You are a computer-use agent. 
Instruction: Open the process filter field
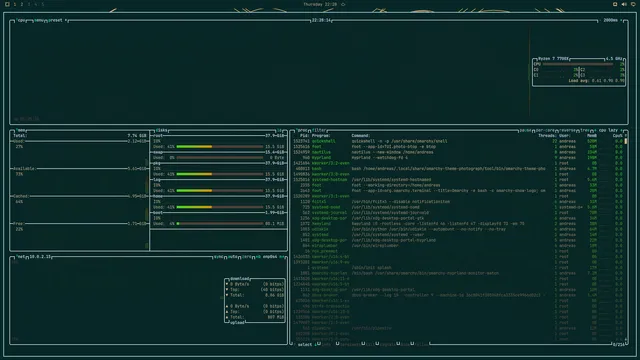pos(319,130)
